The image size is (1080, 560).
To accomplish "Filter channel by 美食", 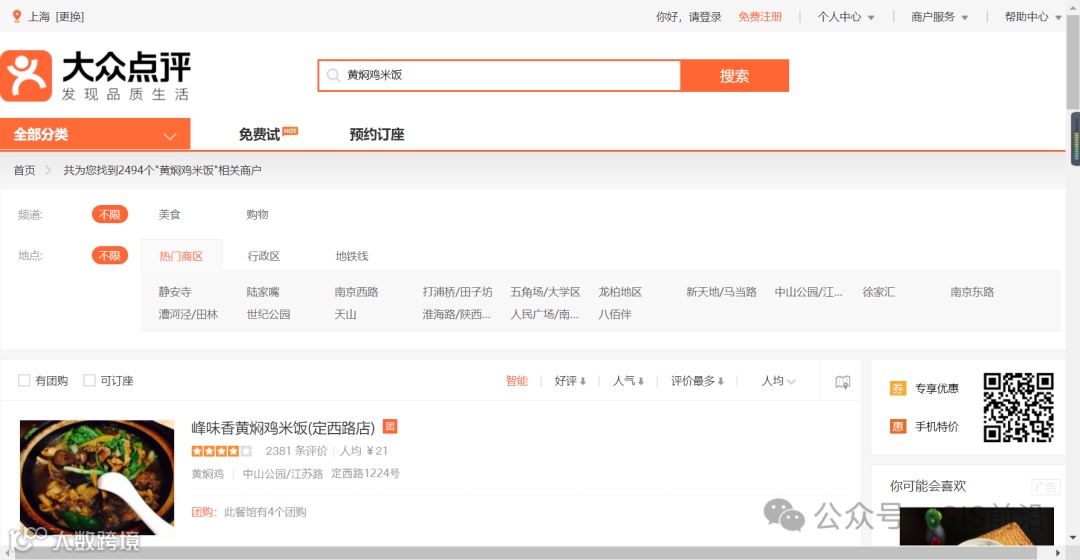I will coord(169,215).
